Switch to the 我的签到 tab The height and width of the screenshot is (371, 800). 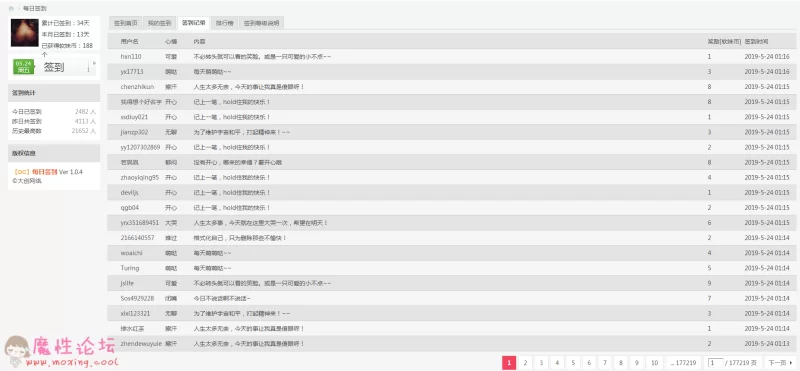pos(160,23)
